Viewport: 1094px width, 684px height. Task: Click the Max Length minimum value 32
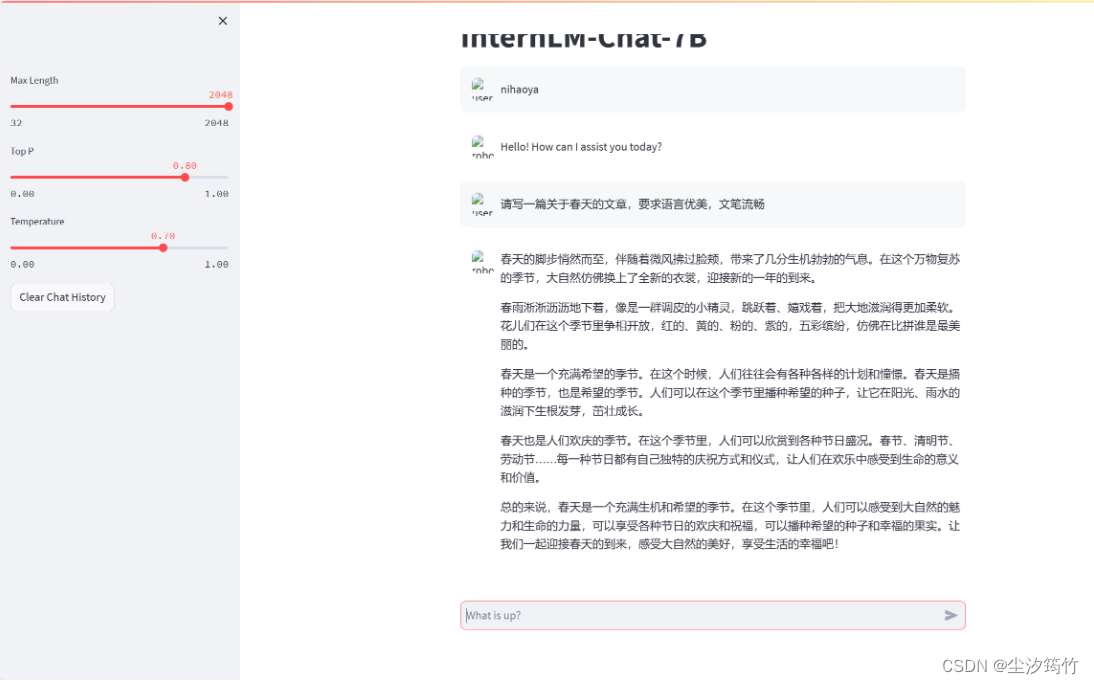click(x=16, y=123)
